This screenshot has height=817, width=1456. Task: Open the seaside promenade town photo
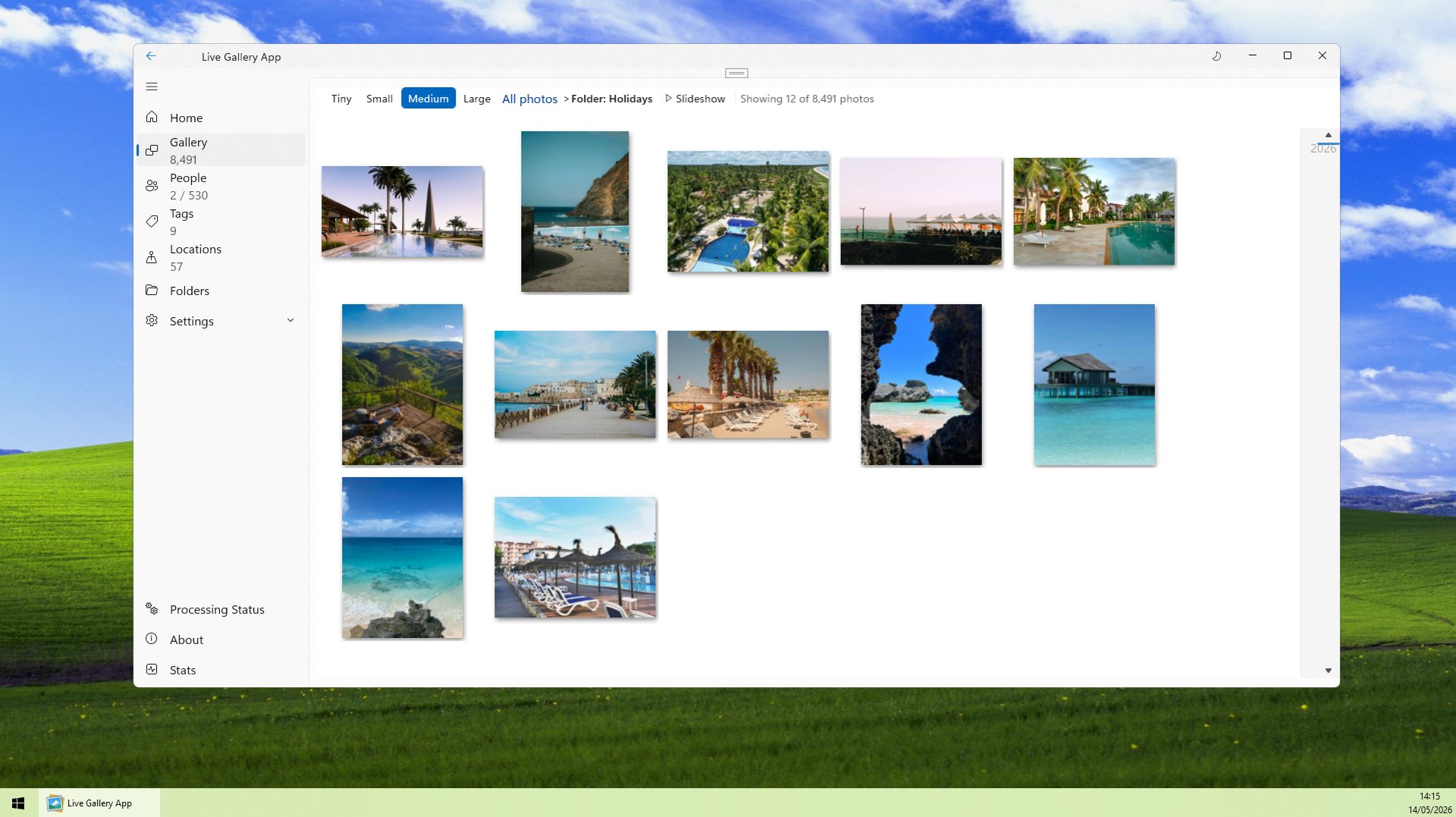tap(575, 385)
